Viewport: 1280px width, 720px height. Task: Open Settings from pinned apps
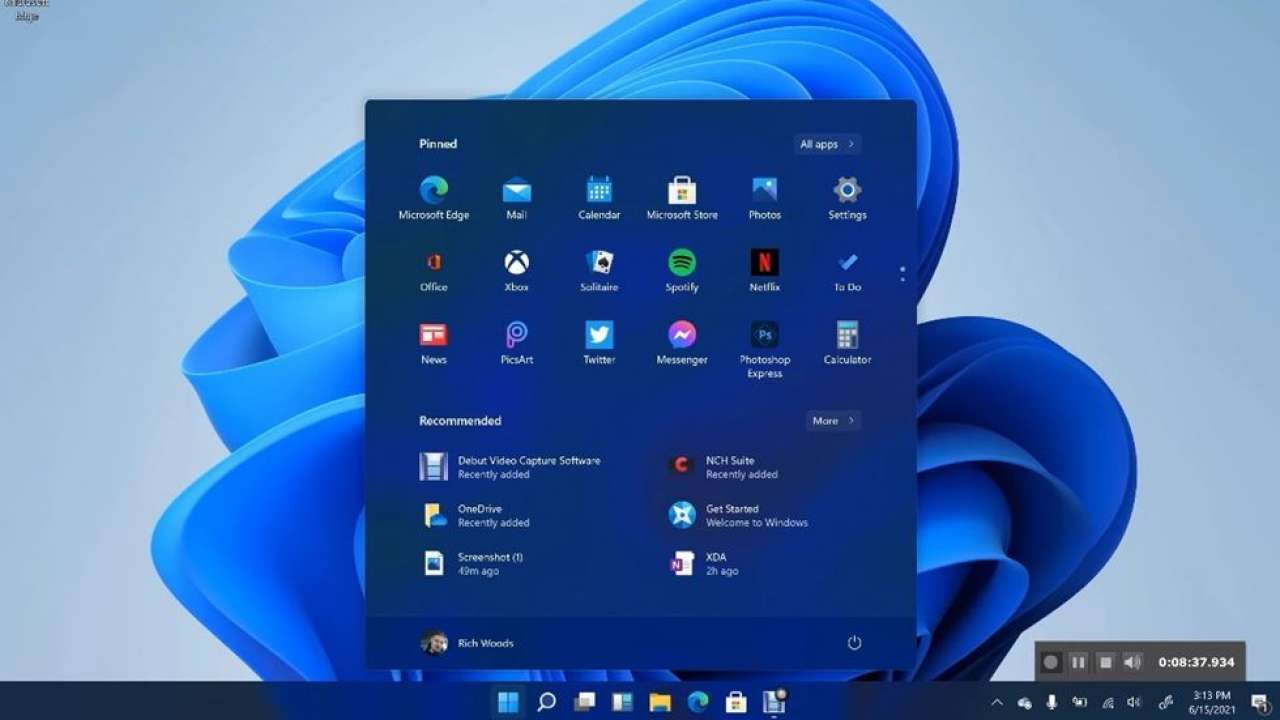coord(847,198)
